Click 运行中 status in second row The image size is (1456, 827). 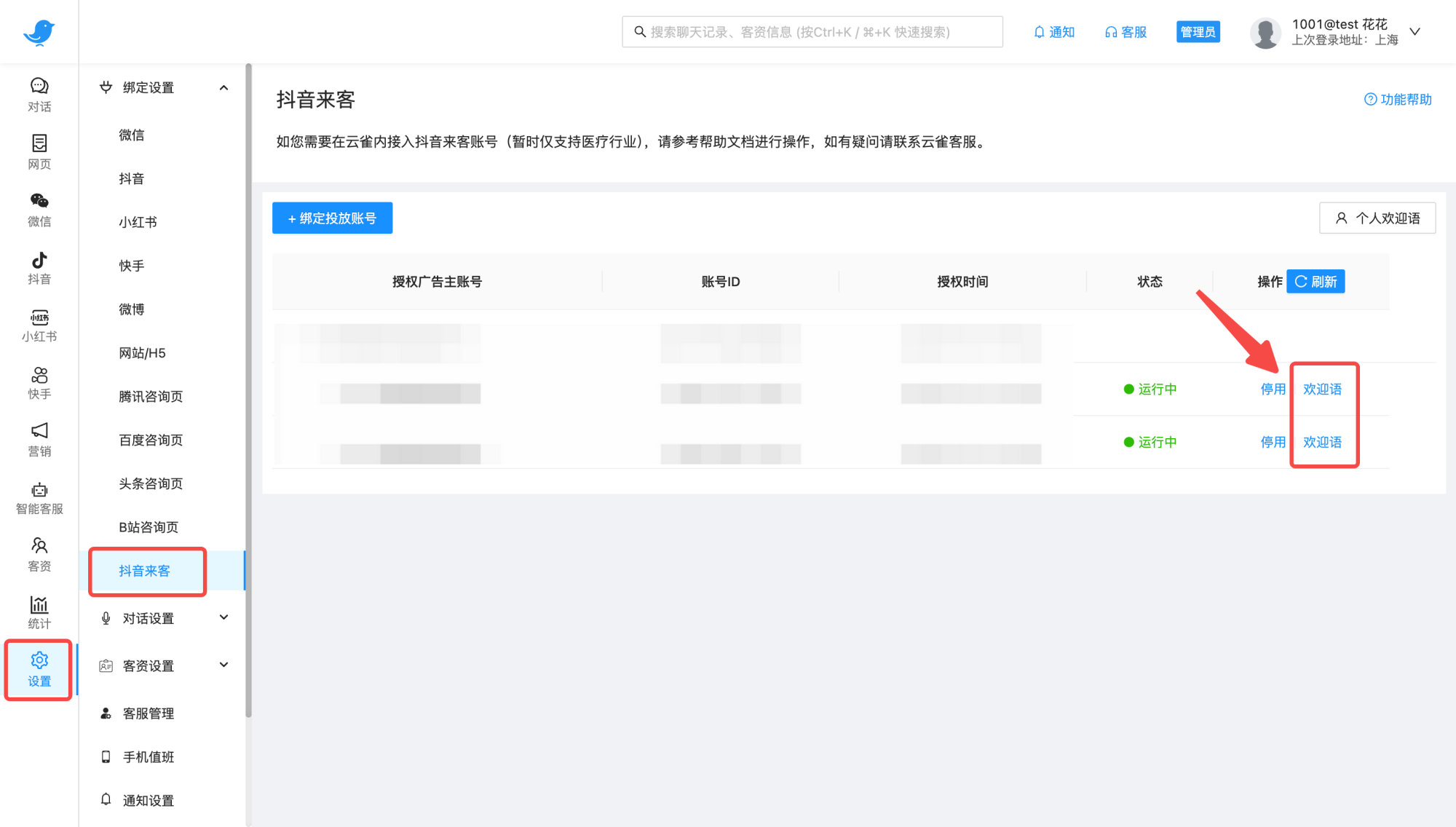coord(1150,443)
